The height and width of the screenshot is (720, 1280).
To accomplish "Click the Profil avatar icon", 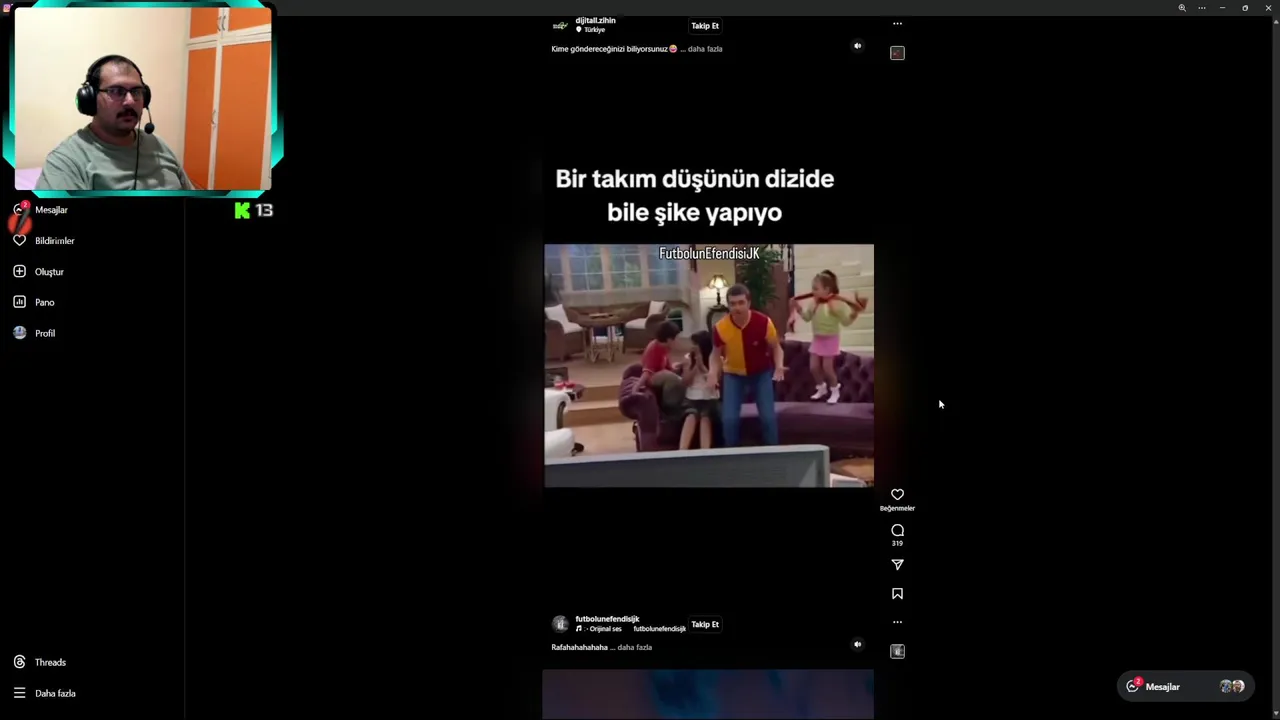I will (19, 333).
